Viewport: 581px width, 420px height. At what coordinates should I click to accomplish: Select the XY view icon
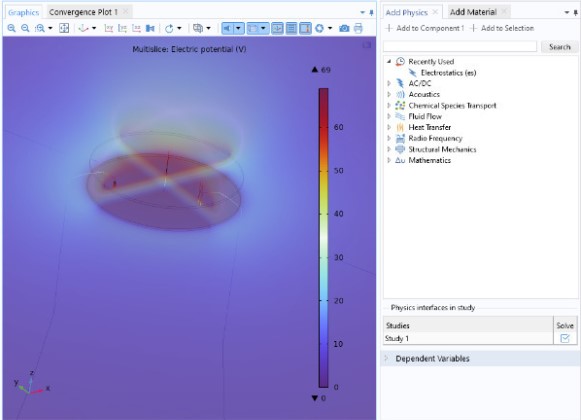(109, 28)
